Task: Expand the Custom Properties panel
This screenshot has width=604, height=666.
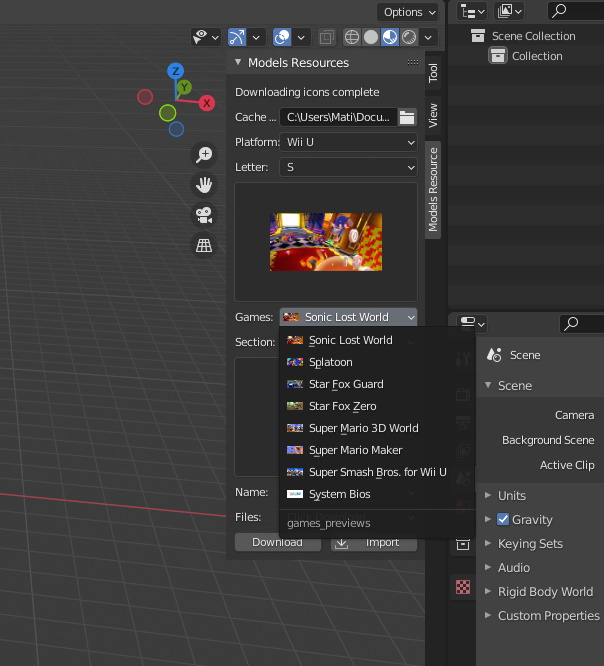Action: click(x=488, y=615)
